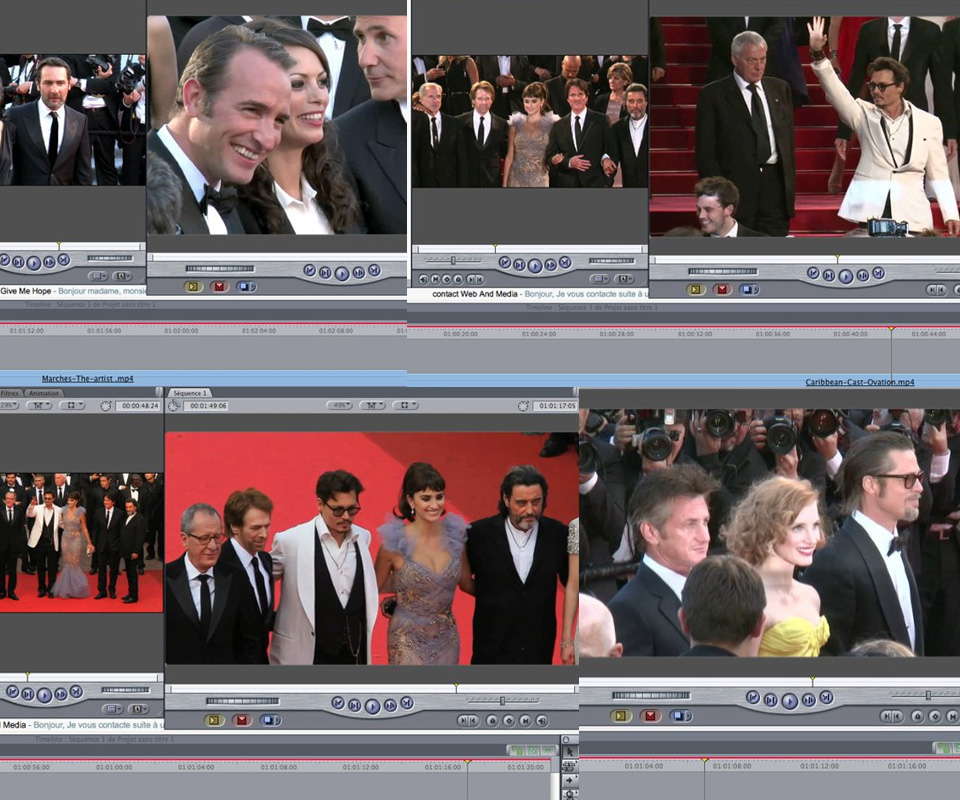Click Play under the smiling man canvas

coord(342,273)
